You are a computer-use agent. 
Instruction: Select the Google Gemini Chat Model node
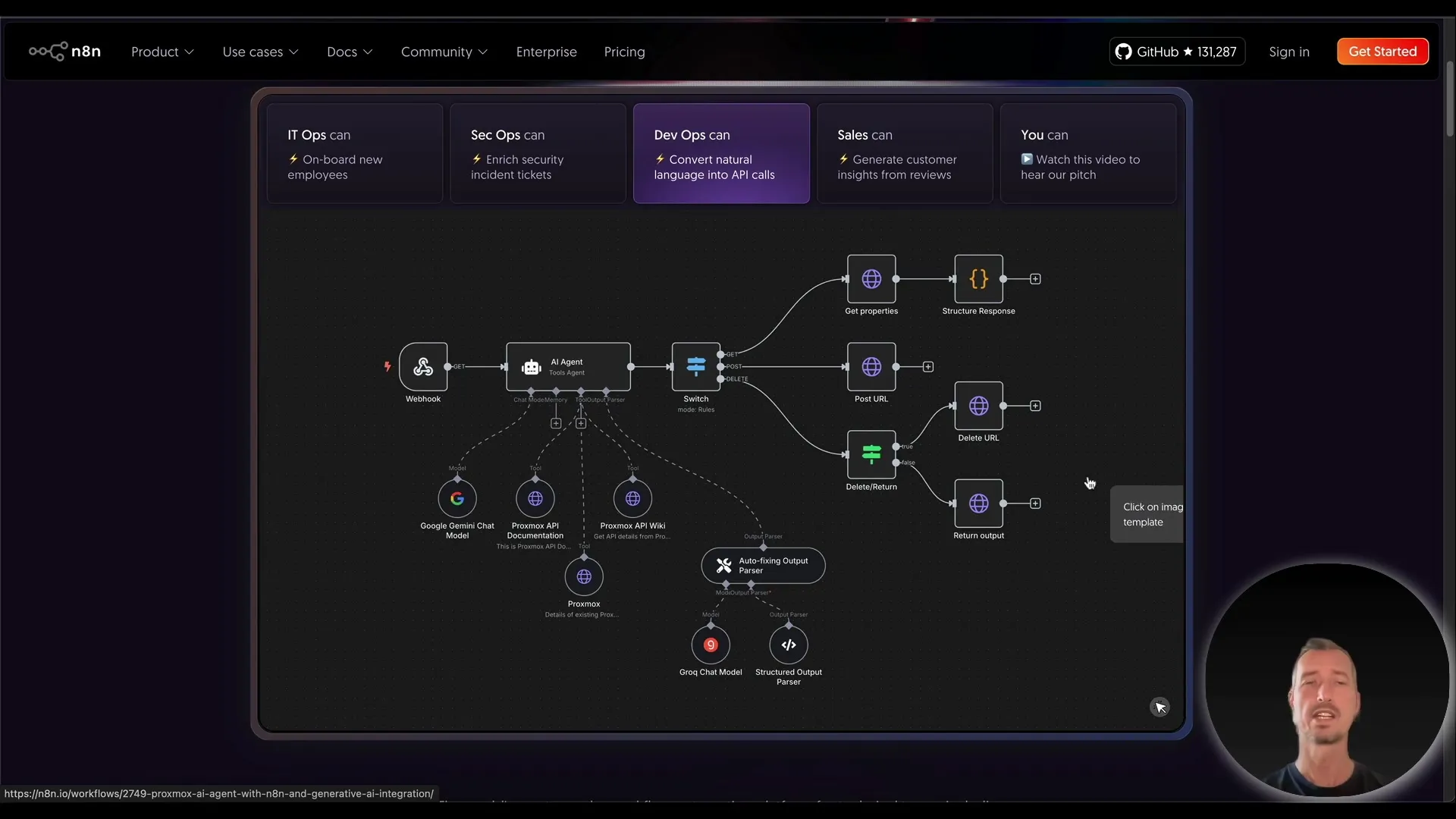pyautogui.click(x=457, y=498)
